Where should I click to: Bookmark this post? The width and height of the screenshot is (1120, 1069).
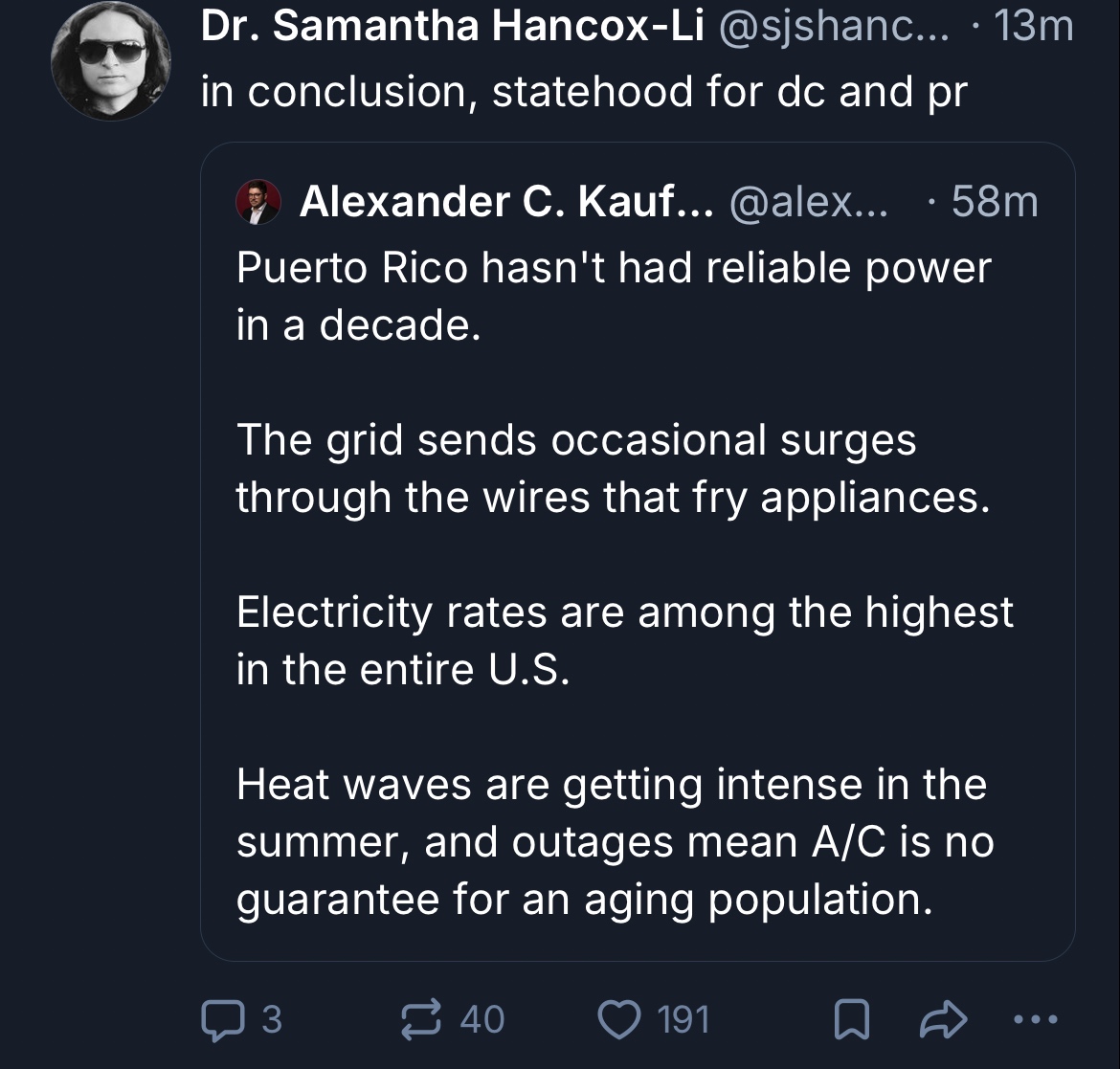coord(850,1019)
